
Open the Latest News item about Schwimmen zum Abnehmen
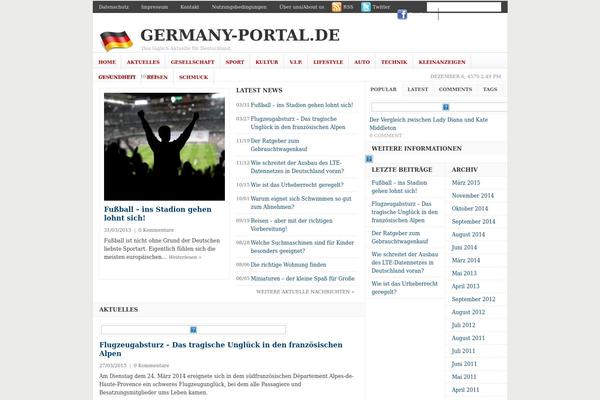coord(301,203)
